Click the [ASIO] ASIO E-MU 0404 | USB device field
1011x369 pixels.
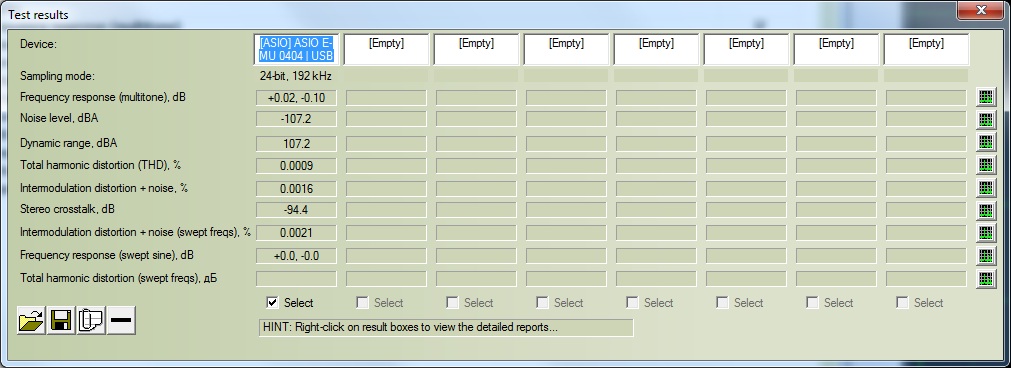(296, 49)
